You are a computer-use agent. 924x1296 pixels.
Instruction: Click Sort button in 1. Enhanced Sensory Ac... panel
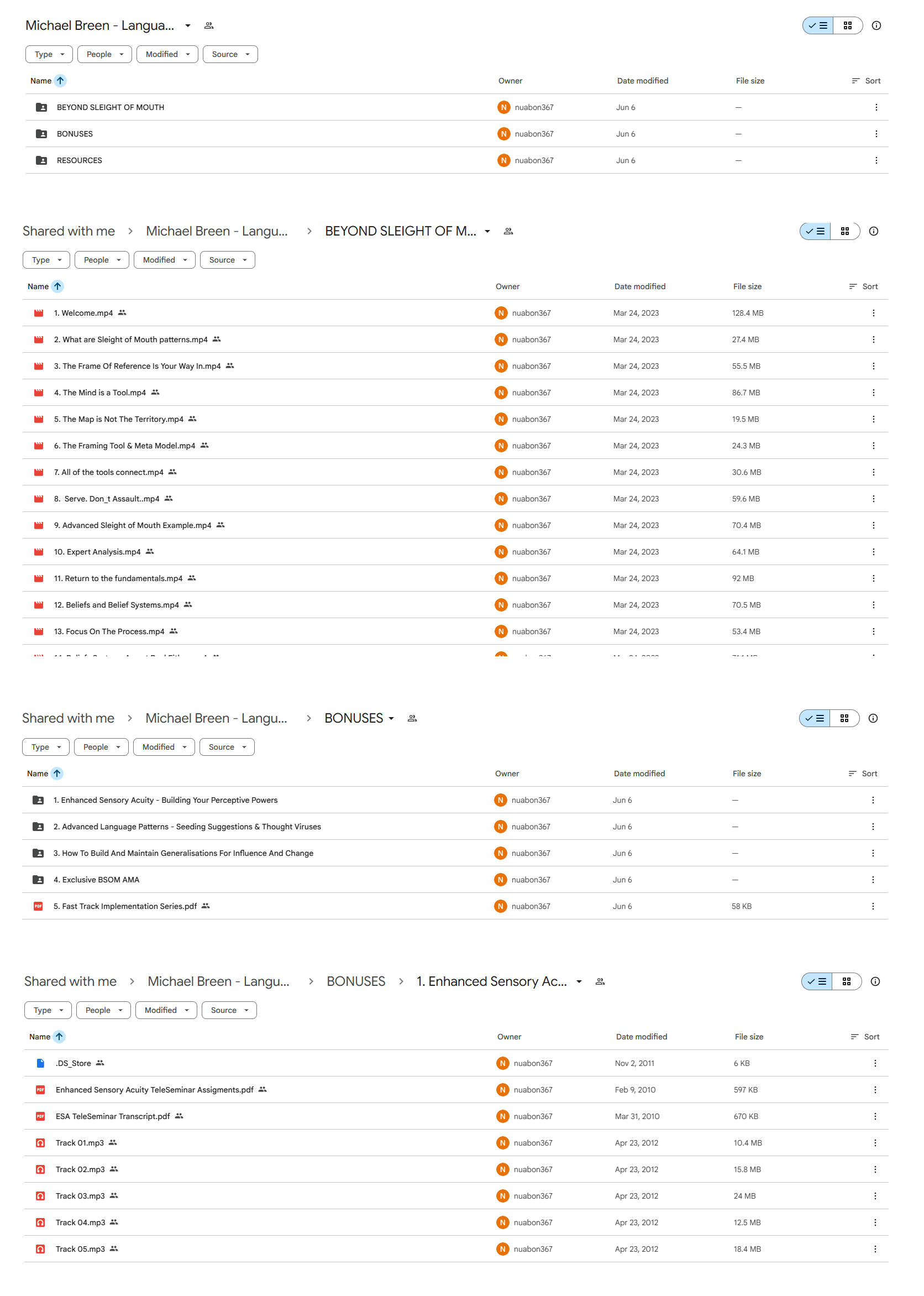coord(864,1037)
